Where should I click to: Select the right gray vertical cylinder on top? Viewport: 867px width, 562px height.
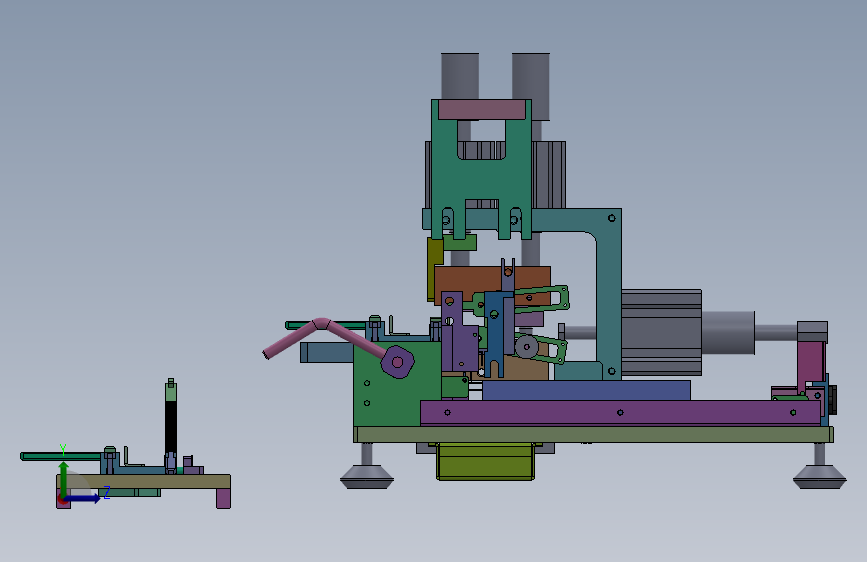pos(531,86)
